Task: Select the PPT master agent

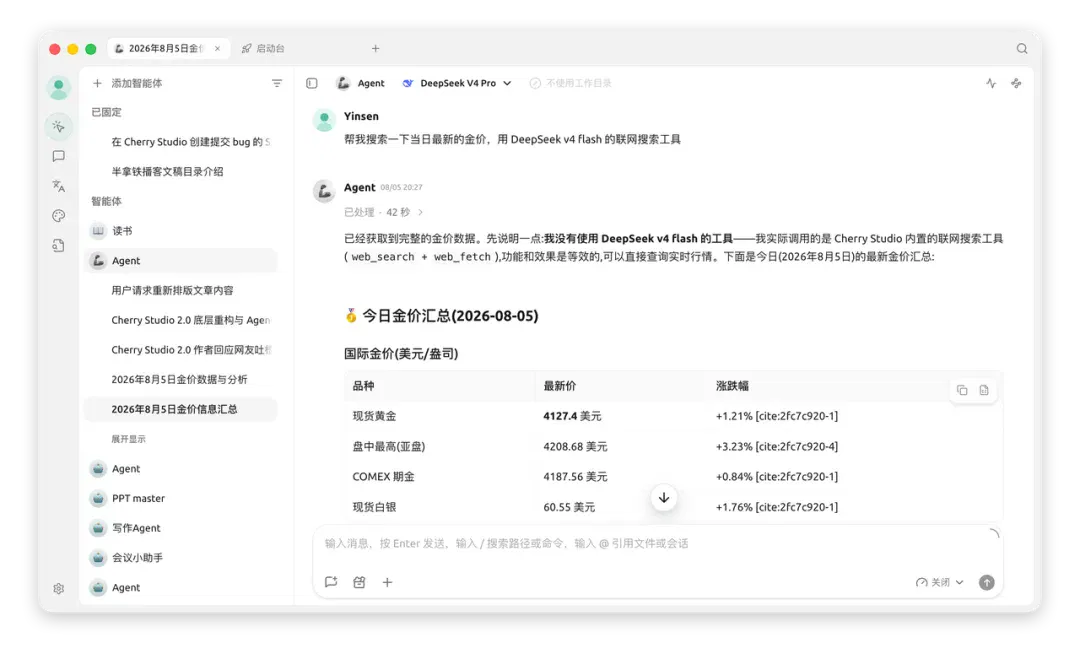Action: 181,499
